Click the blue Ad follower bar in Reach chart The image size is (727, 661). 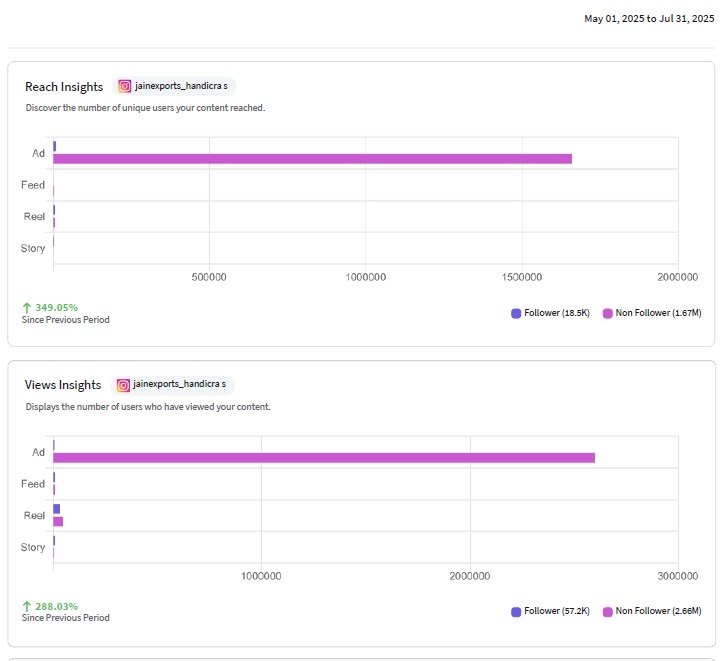point(55,146)
